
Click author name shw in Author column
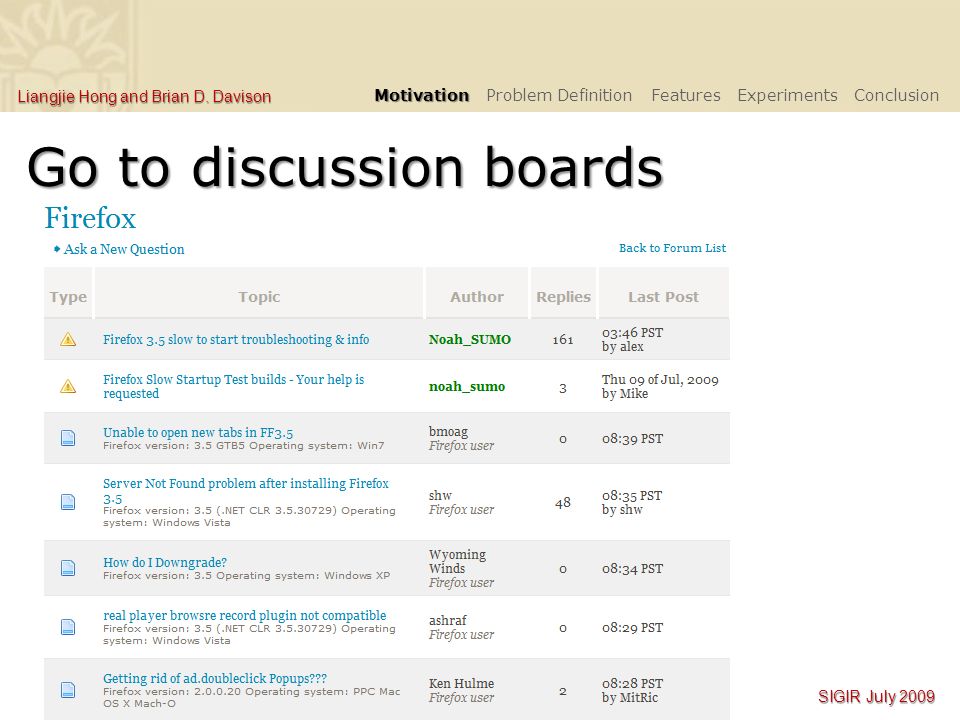click(x=440, y=495)
